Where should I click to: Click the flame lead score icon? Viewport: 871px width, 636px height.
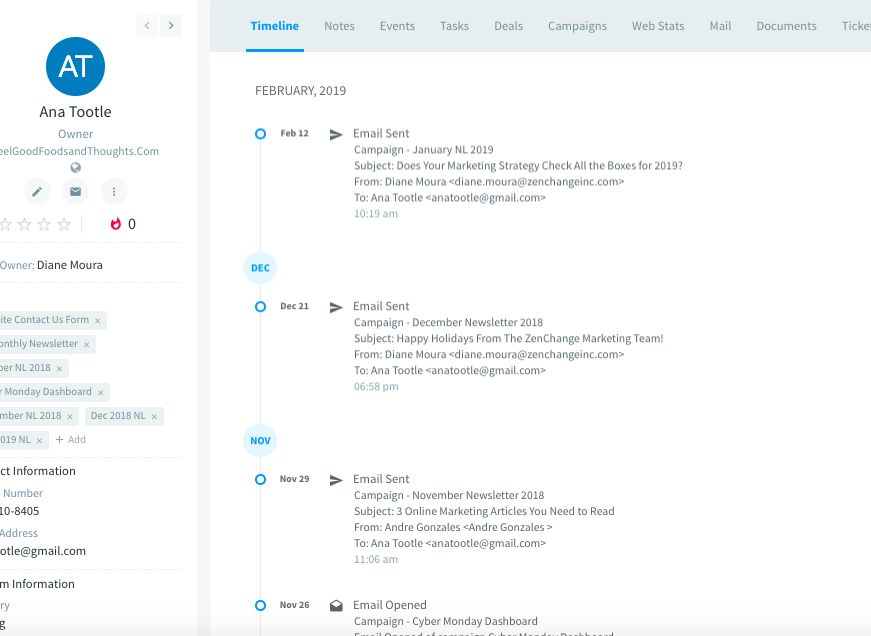[x=116, y=224]
